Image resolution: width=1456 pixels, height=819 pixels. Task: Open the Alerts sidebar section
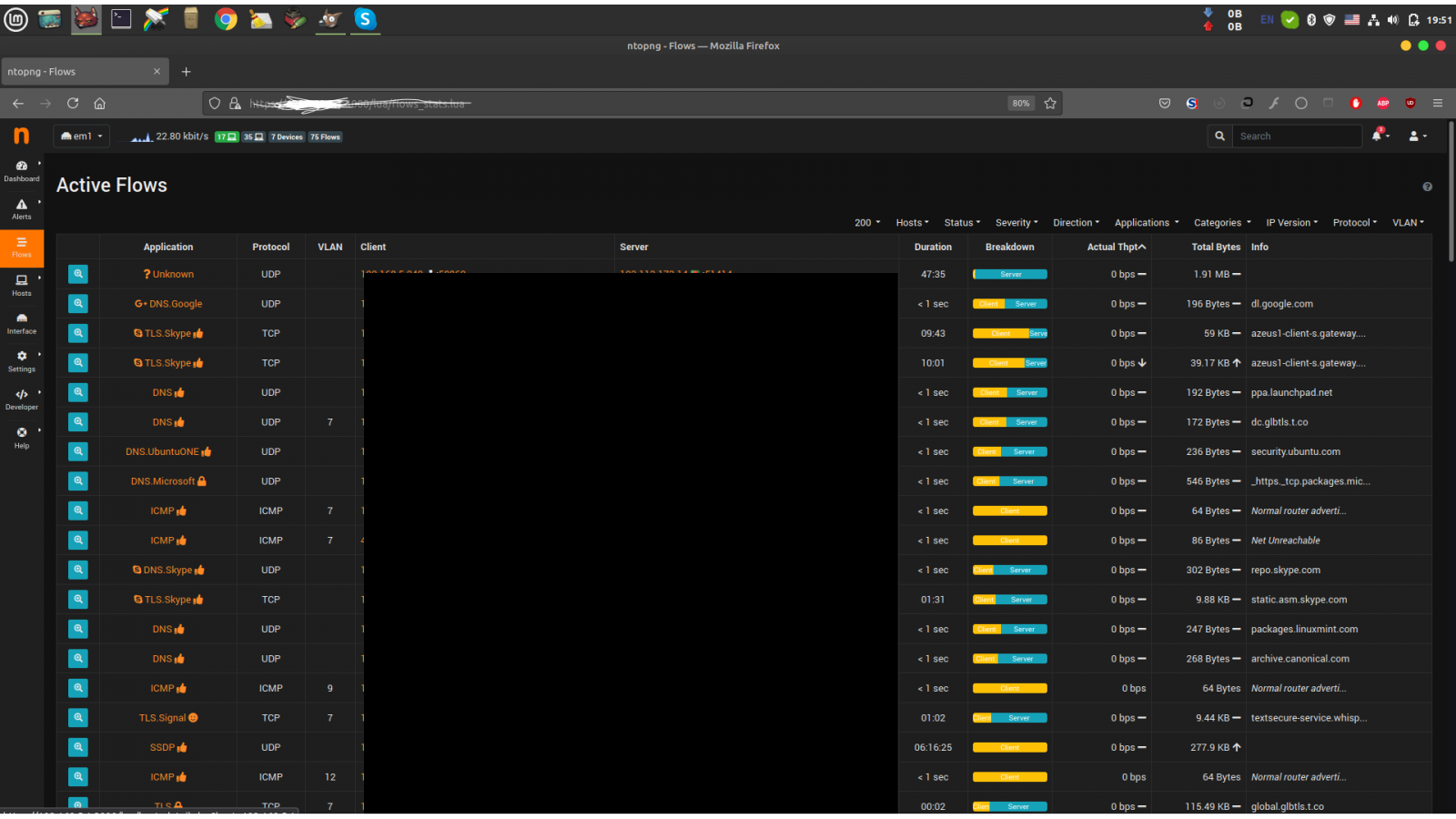(21, 208)
